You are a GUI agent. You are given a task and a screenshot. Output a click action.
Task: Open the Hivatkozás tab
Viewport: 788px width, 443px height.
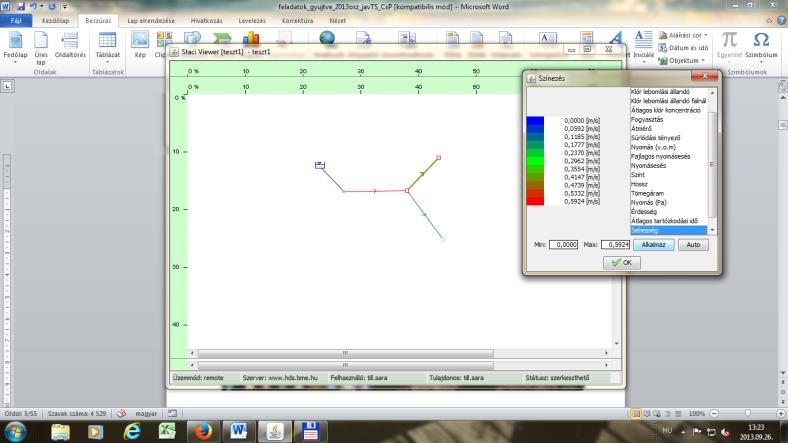point(207,21)
